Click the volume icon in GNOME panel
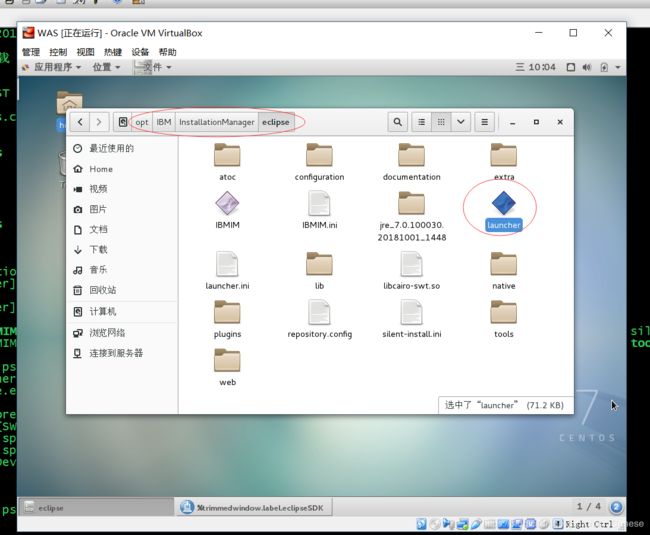The image size is (650, 535). pos(587,67)
